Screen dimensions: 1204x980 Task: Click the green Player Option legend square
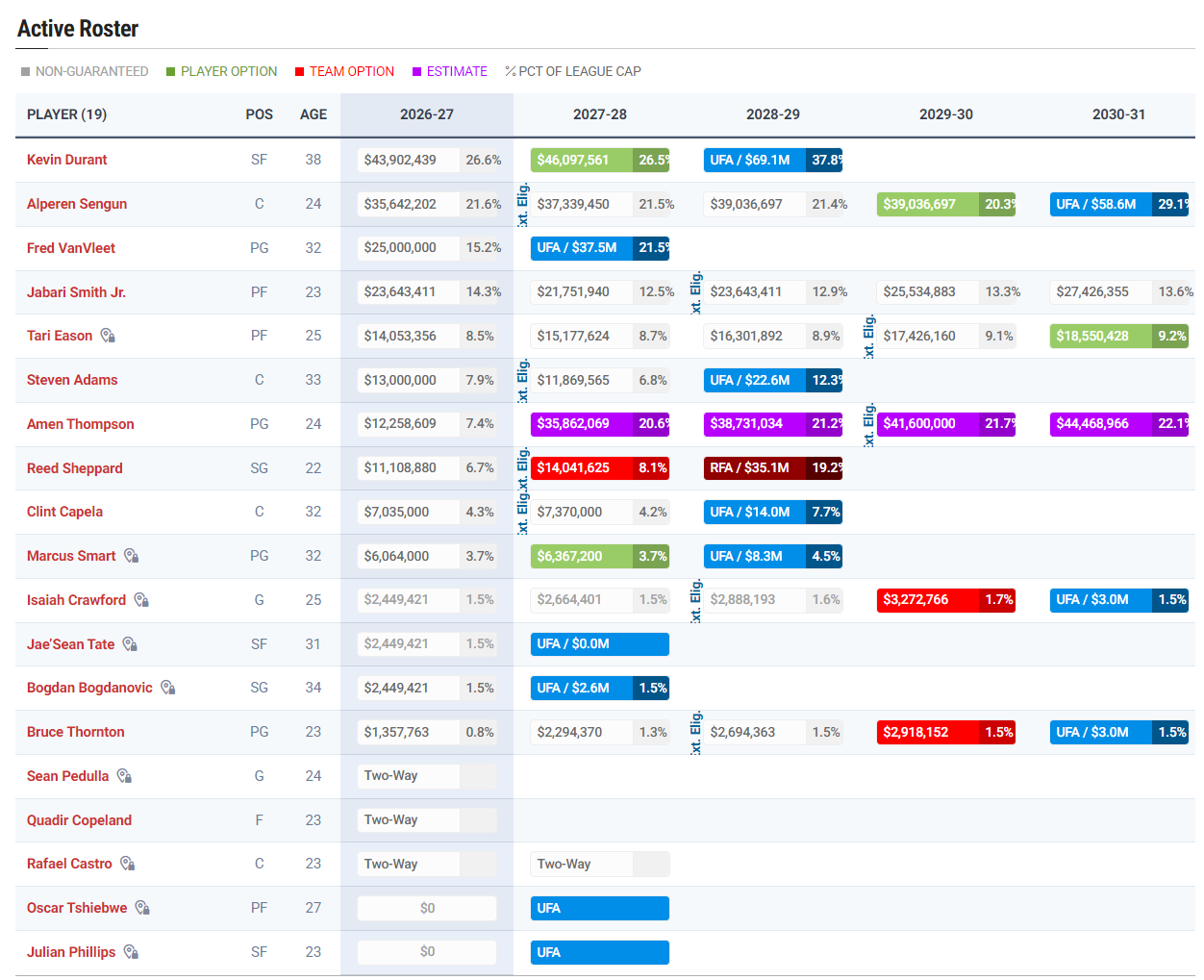click(170, 72)
